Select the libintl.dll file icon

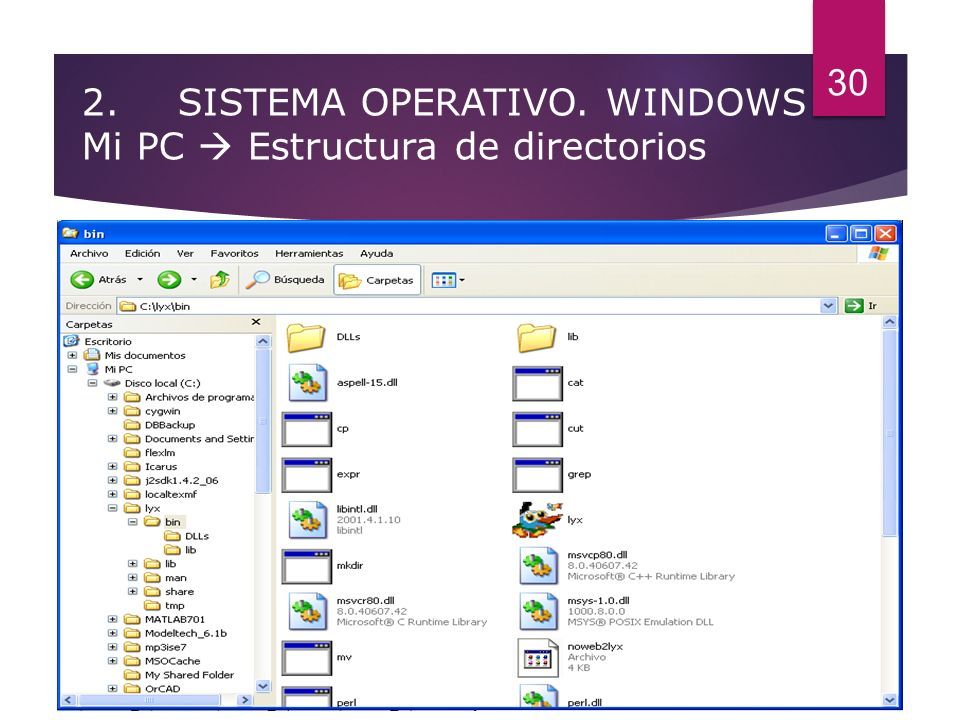point(307,520)
